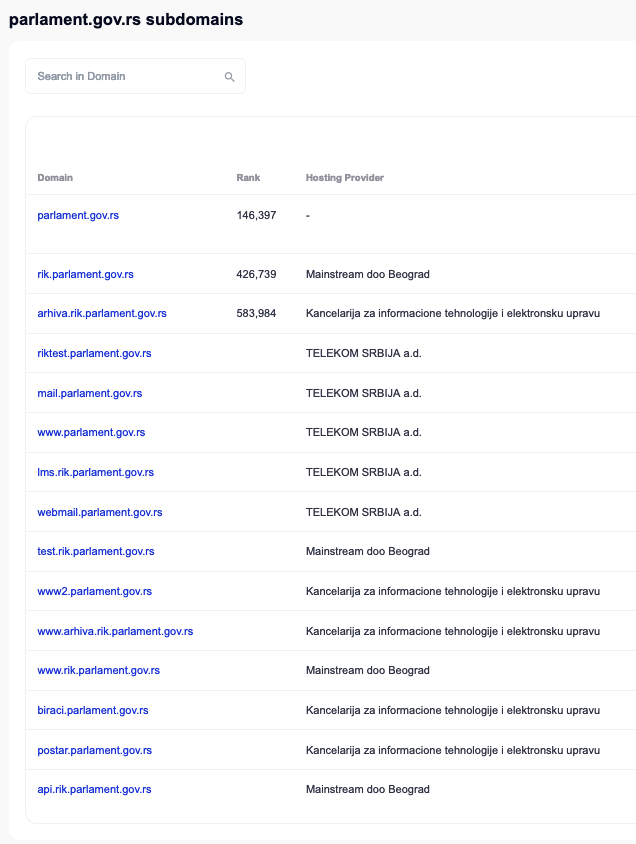636x844 pixels.
Task: Click the Hosting Provider column header
Action: 344,178
